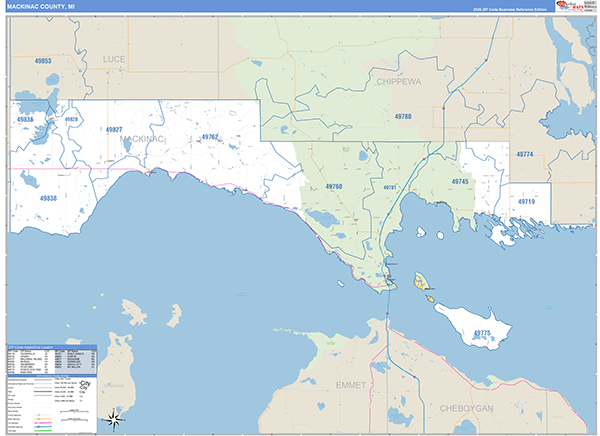Image resolution: width=600 pixels, height=436 pixels.
Task: Click the edition subtitle text in header
Action: [510, 10]
